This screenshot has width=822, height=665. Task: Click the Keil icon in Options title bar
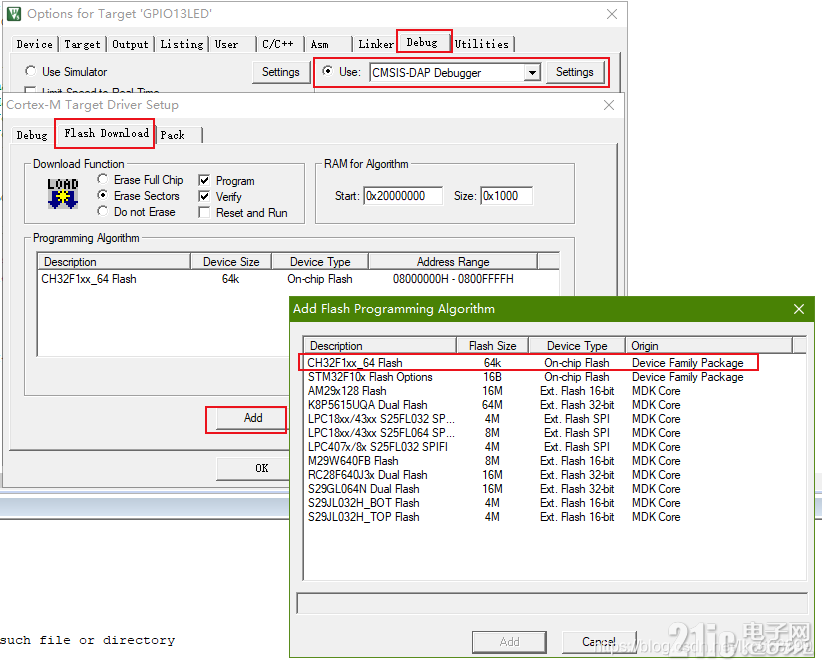point(14,14)
